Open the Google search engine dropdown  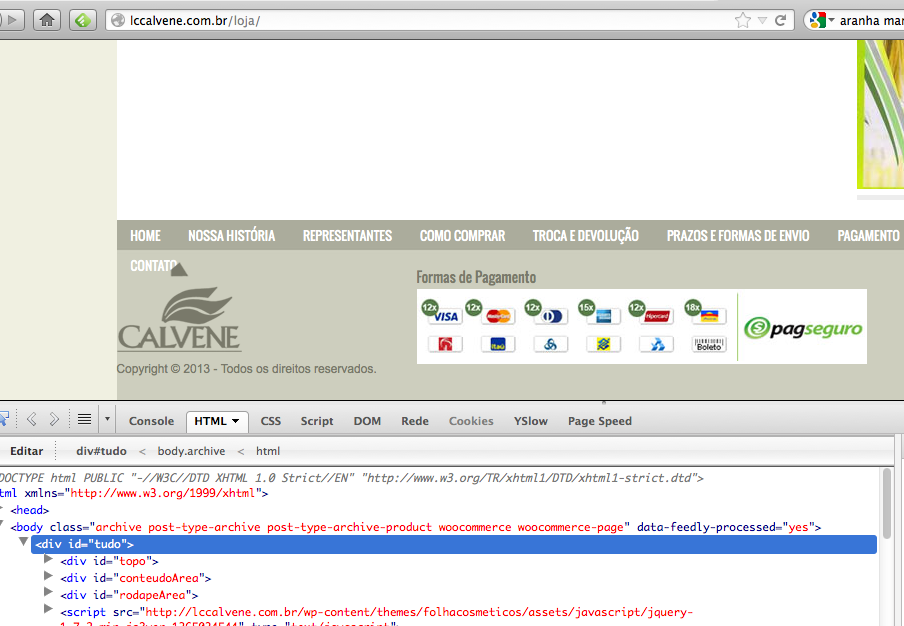[x=821, y=20]
